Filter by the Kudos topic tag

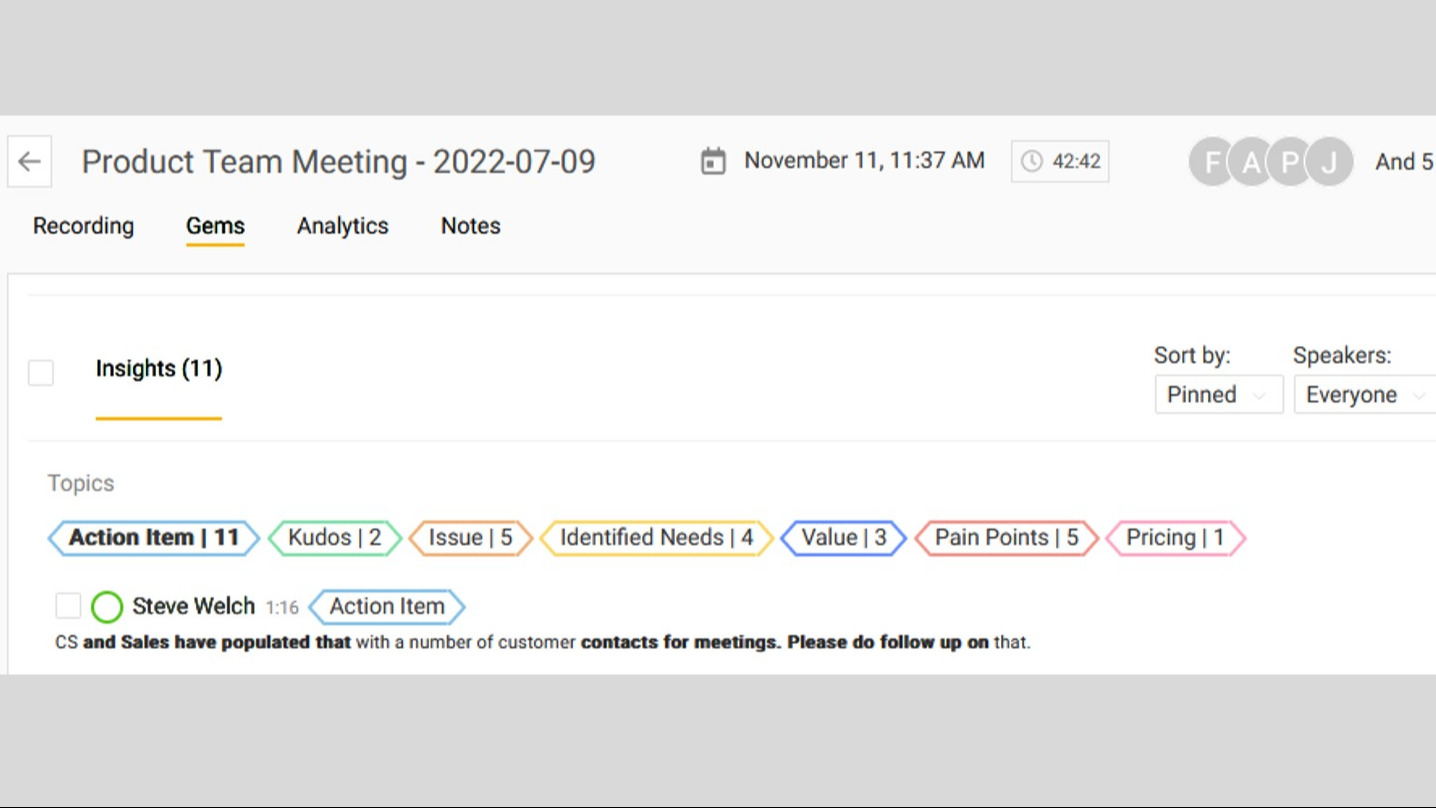[335, 538]
